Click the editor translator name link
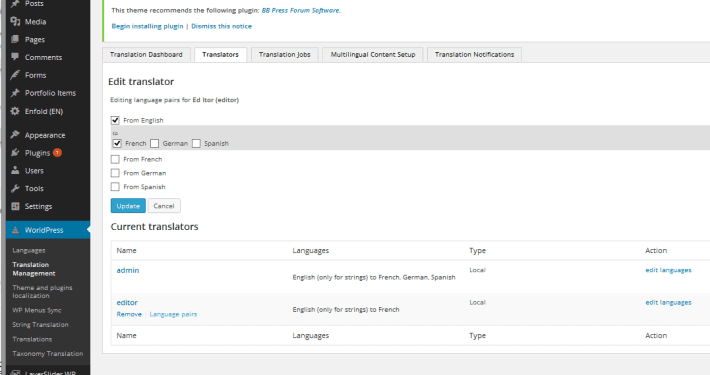The image size is (710, 375). point(127,303)
